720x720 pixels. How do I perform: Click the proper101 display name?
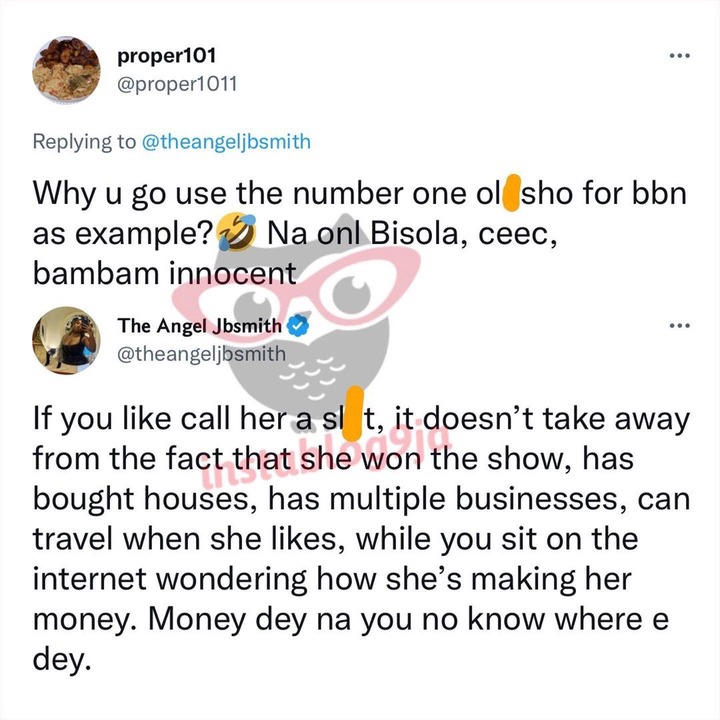click(x=166, y=56)
